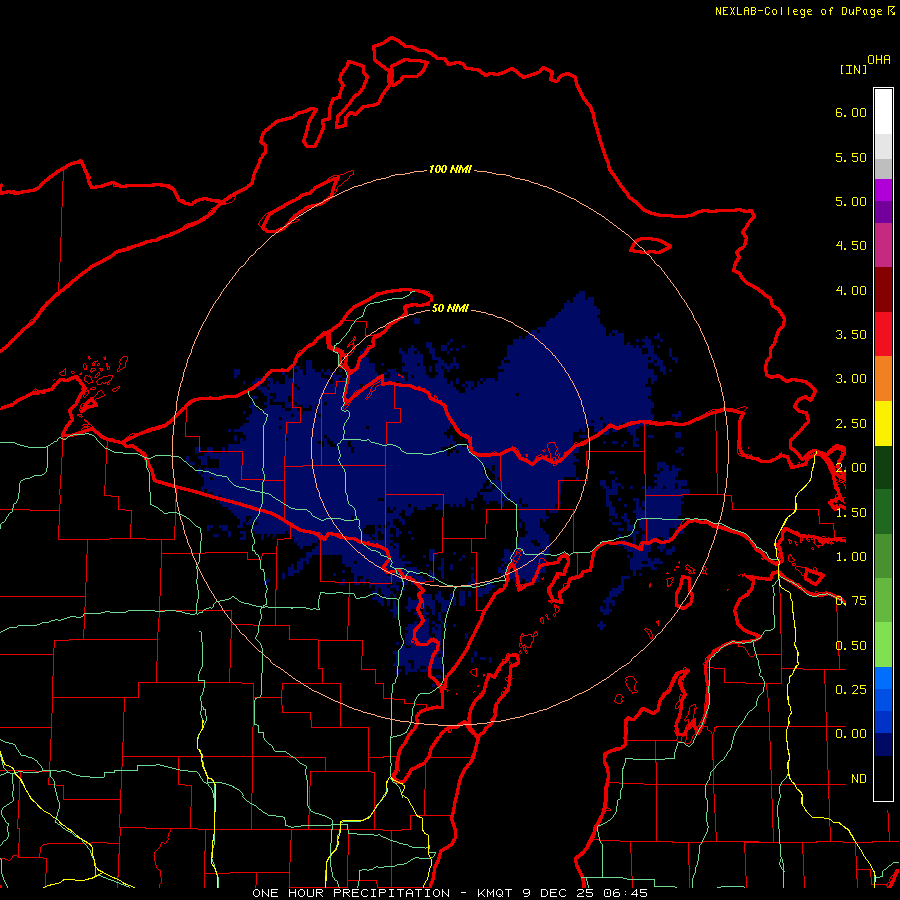This screenshot has height=900, width=900.
Task: Select the black ND legend swatch
Action: (x=883, y=778)
